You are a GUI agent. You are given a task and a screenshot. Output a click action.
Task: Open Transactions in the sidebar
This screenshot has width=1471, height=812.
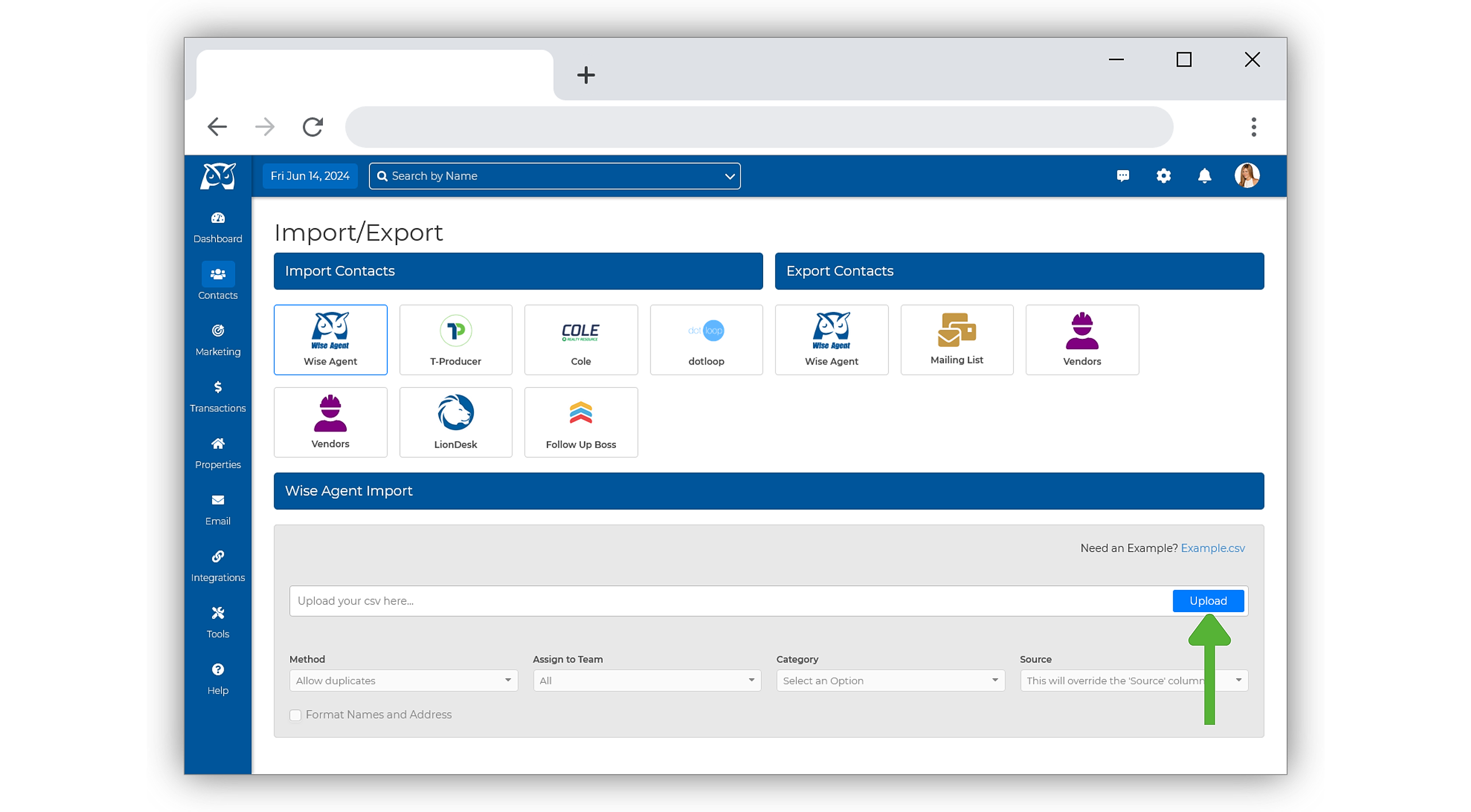(x=218, y=397)
